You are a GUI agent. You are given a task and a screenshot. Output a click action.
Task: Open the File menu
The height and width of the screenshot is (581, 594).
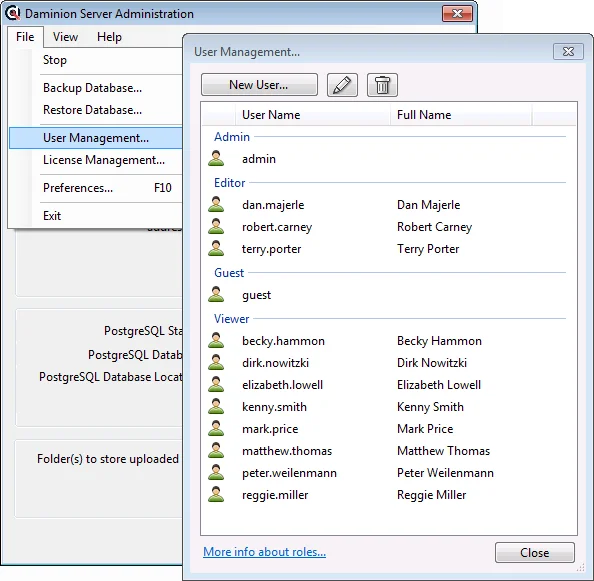pos(25,37)
